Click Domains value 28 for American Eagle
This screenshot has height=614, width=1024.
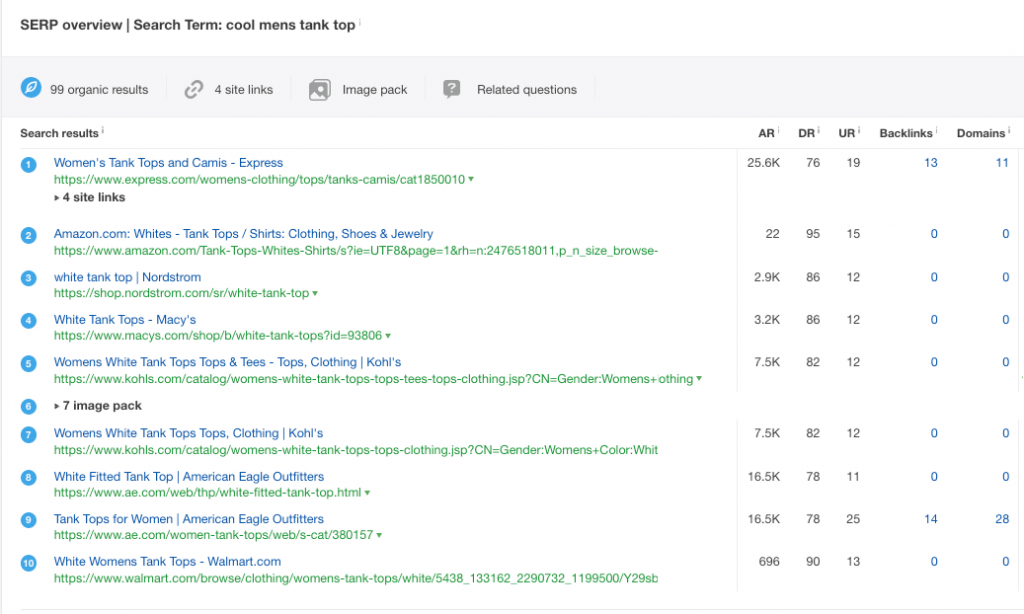(1002, 519)
